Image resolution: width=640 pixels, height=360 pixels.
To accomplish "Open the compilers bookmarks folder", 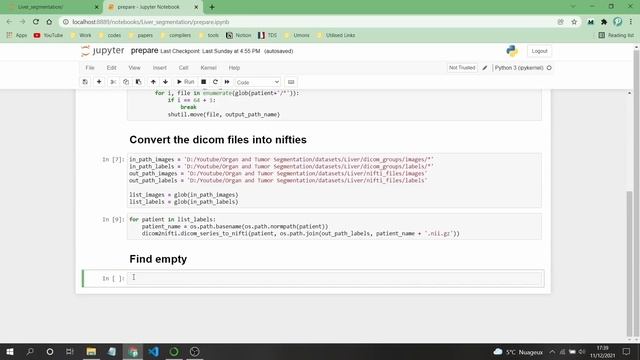I will tap(176, 36).
